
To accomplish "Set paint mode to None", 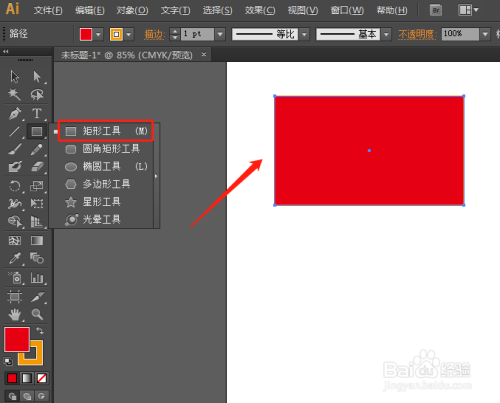I will (42, 378).
